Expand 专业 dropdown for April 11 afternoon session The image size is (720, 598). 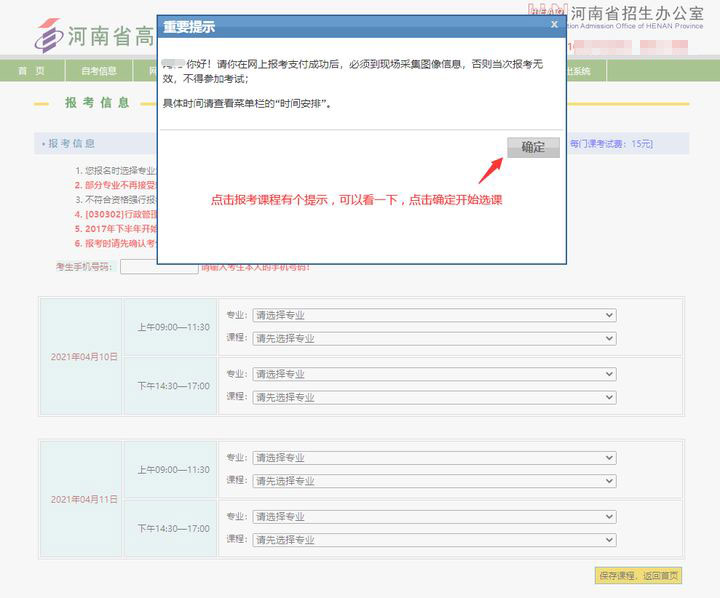coord(433,517)
